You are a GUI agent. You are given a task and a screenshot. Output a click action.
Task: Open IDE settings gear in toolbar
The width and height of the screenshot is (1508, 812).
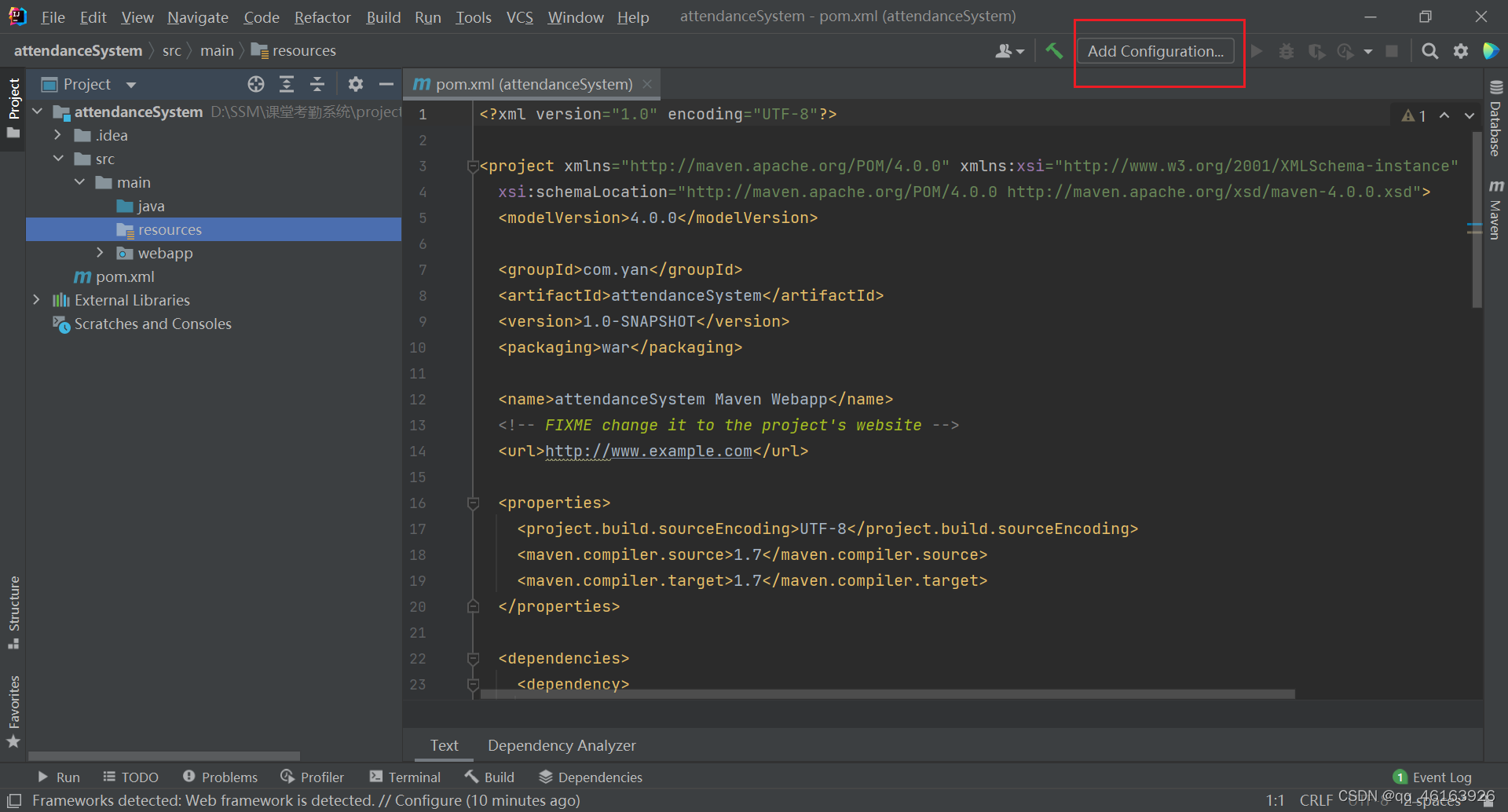pos(1461,51)
